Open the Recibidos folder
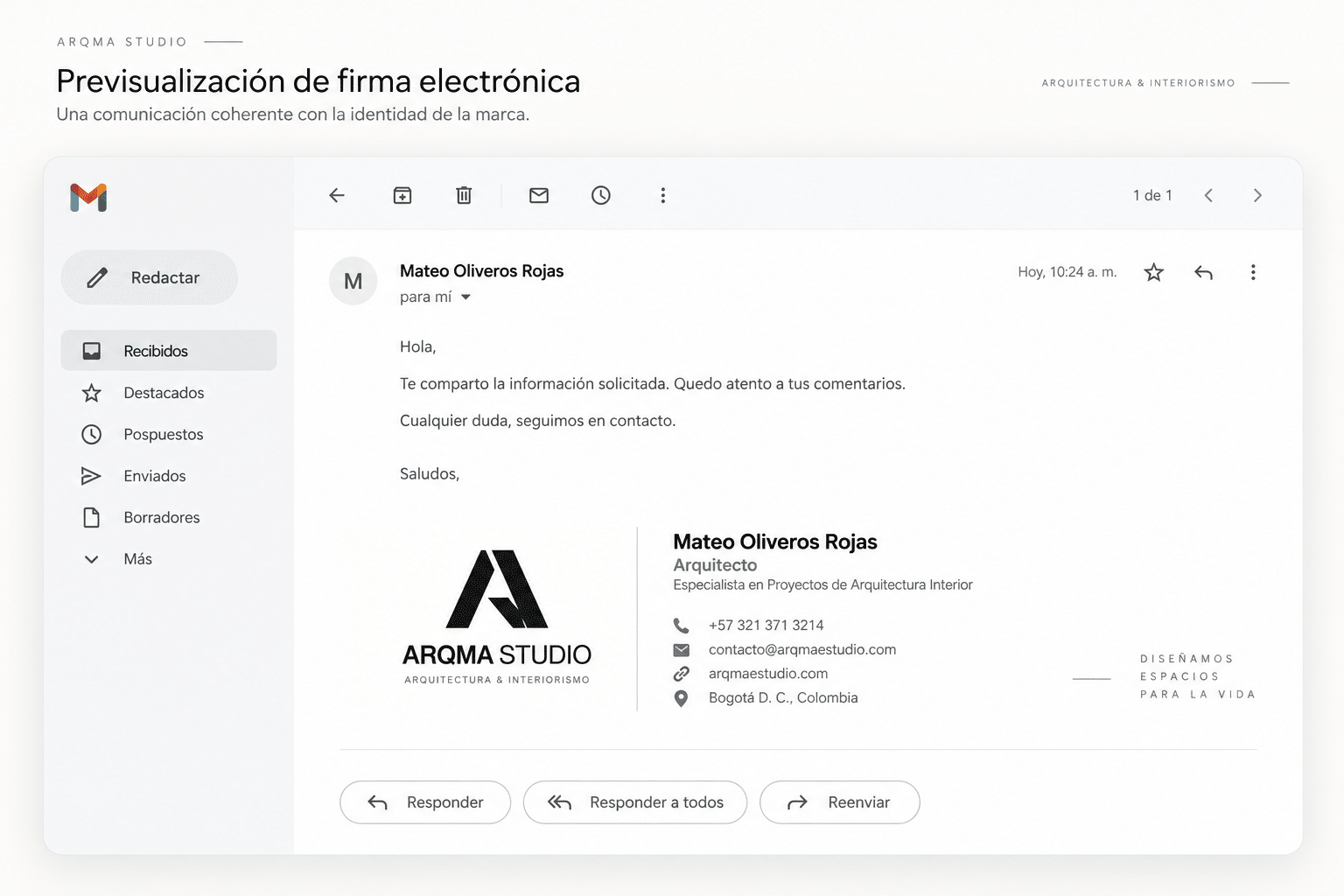Image resolution: width=1344 pixels, height=896 pixels. [x=169, y=351]
